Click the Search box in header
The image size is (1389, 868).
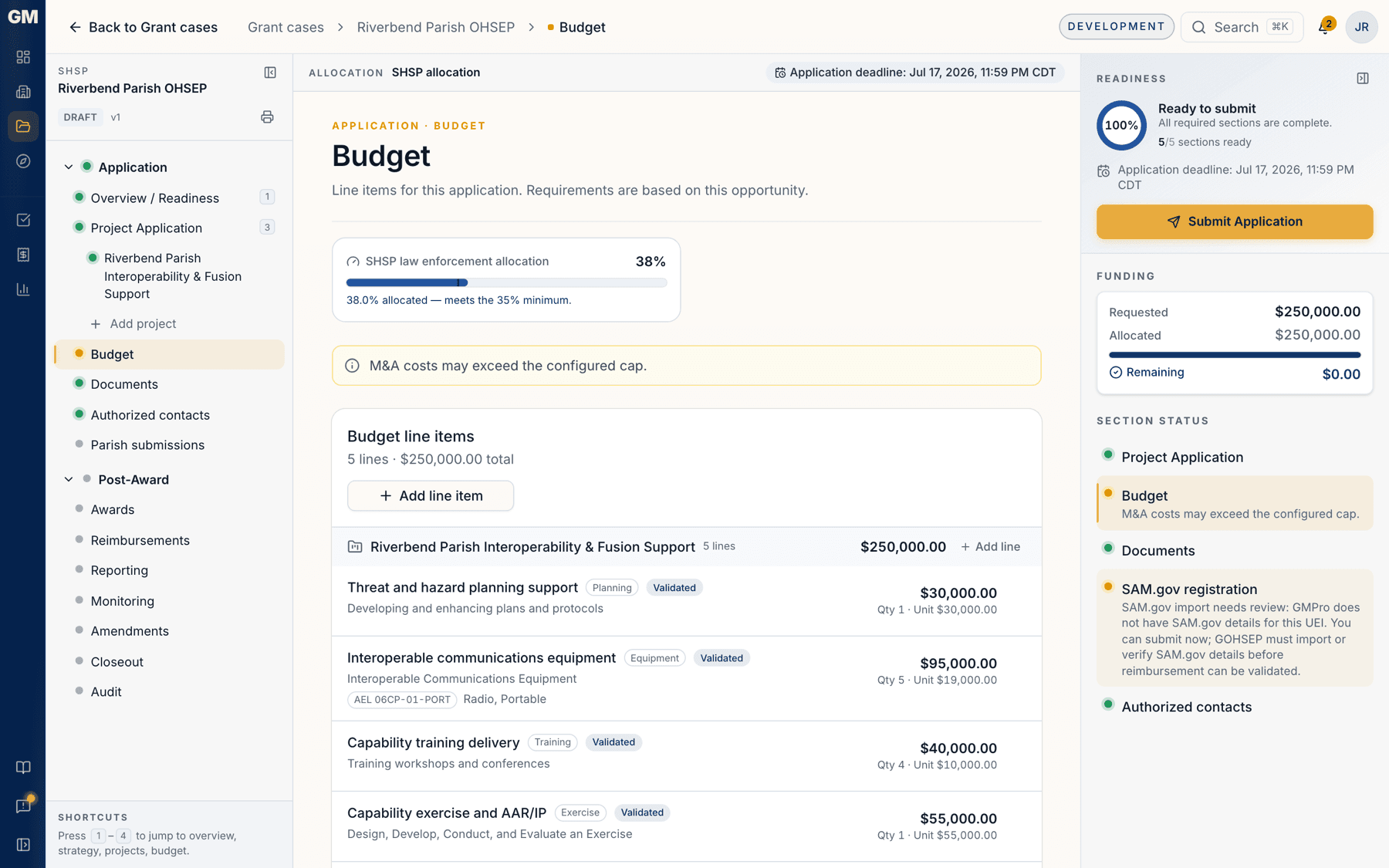pos(1242,27)
